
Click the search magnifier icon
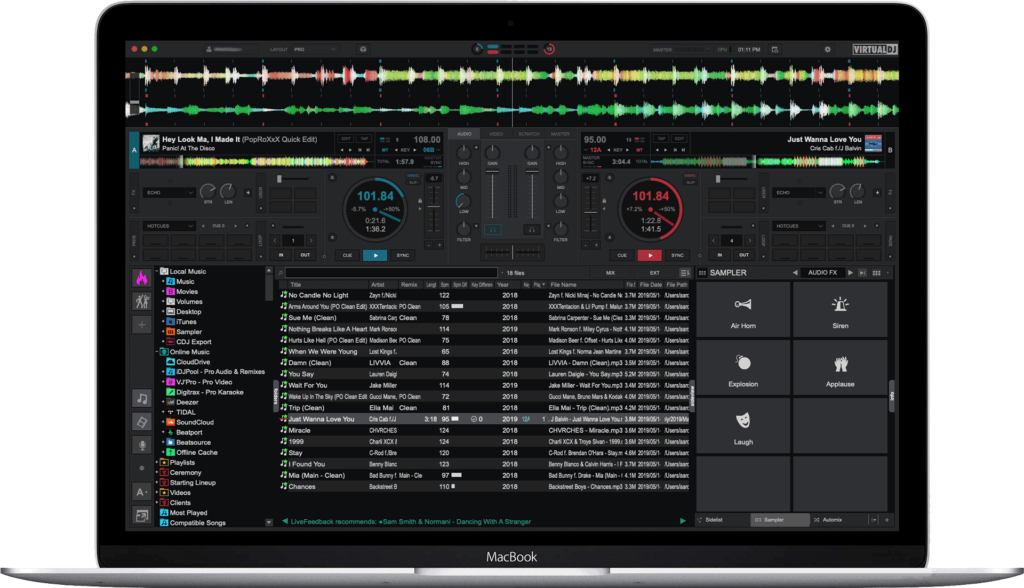pos(281,273)
